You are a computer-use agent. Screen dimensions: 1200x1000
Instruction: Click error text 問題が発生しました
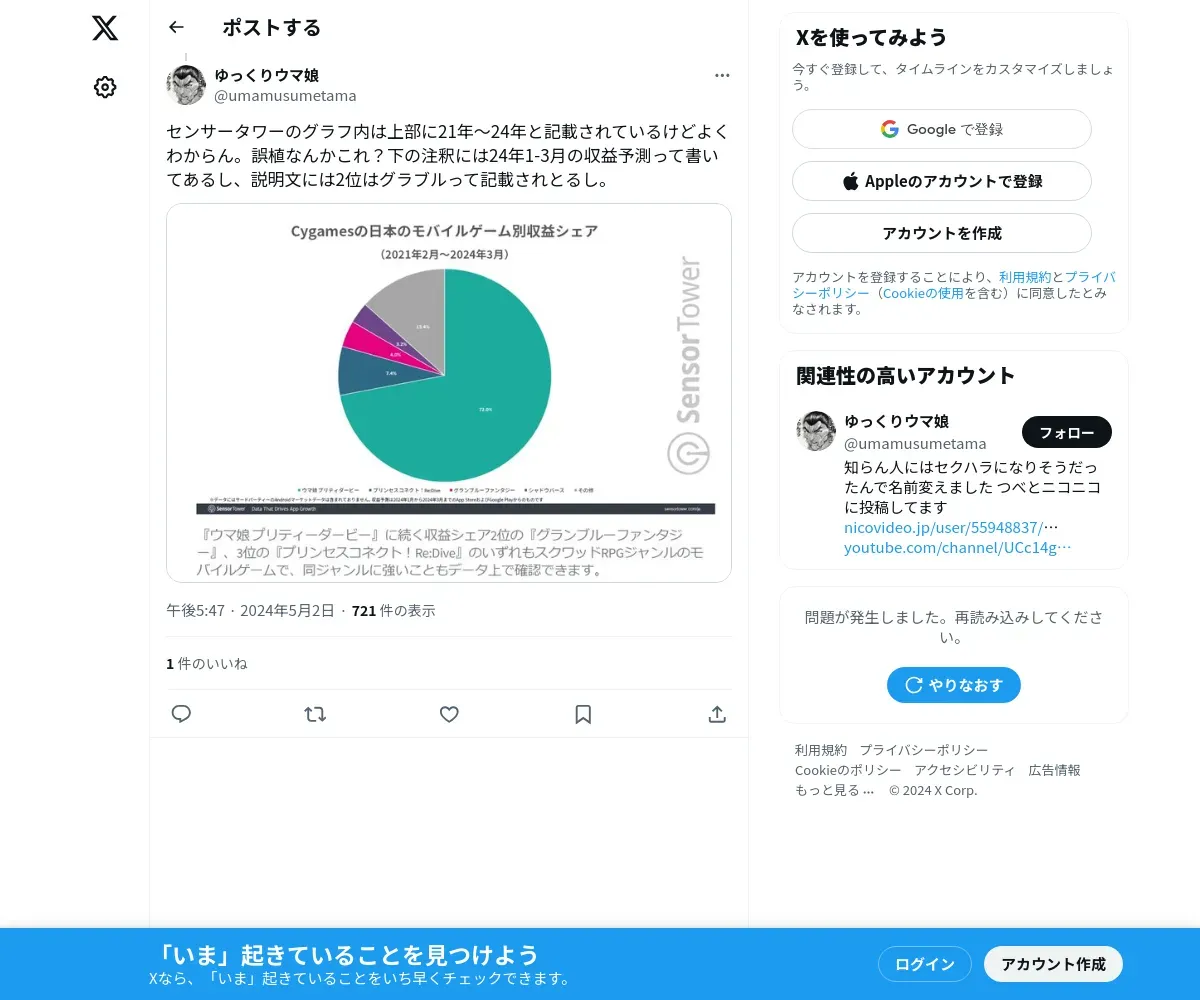954,627
